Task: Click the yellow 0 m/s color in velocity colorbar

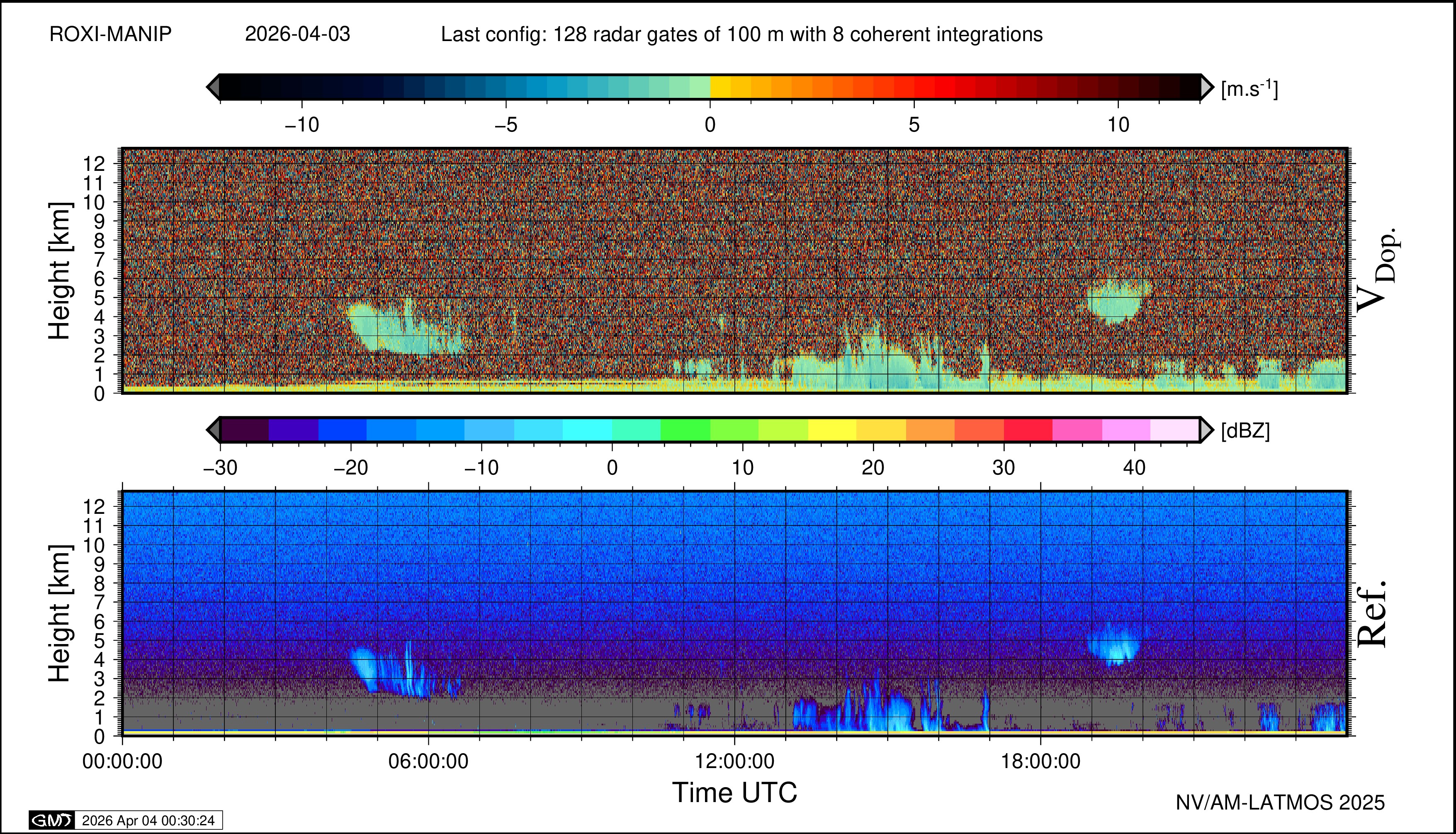Action: (x=720, y=87)
